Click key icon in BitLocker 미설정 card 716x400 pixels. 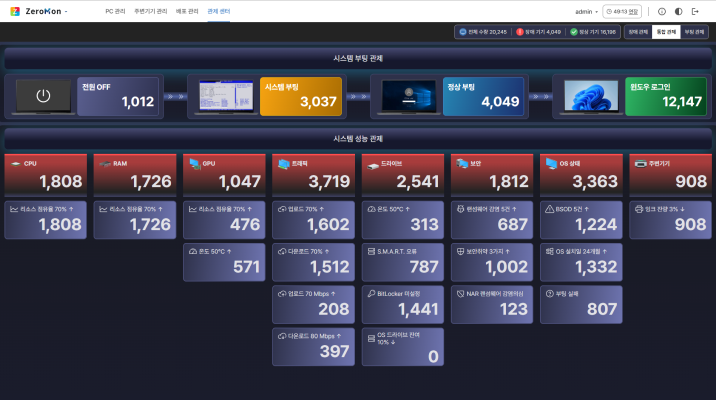pyautogui.click(x=371, y=294)
